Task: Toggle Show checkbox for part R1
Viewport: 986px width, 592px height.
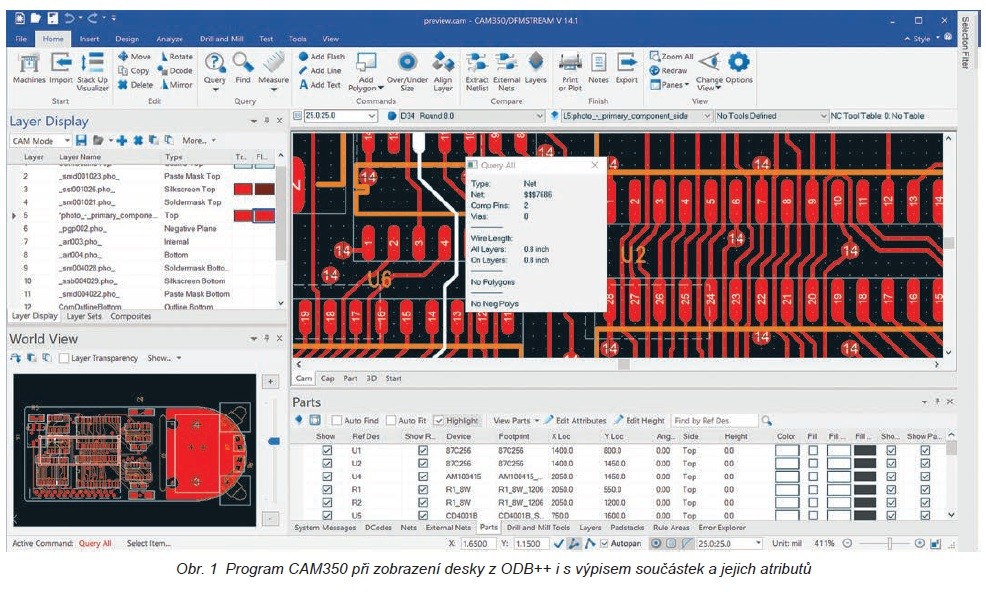Action: pos(327,489)
